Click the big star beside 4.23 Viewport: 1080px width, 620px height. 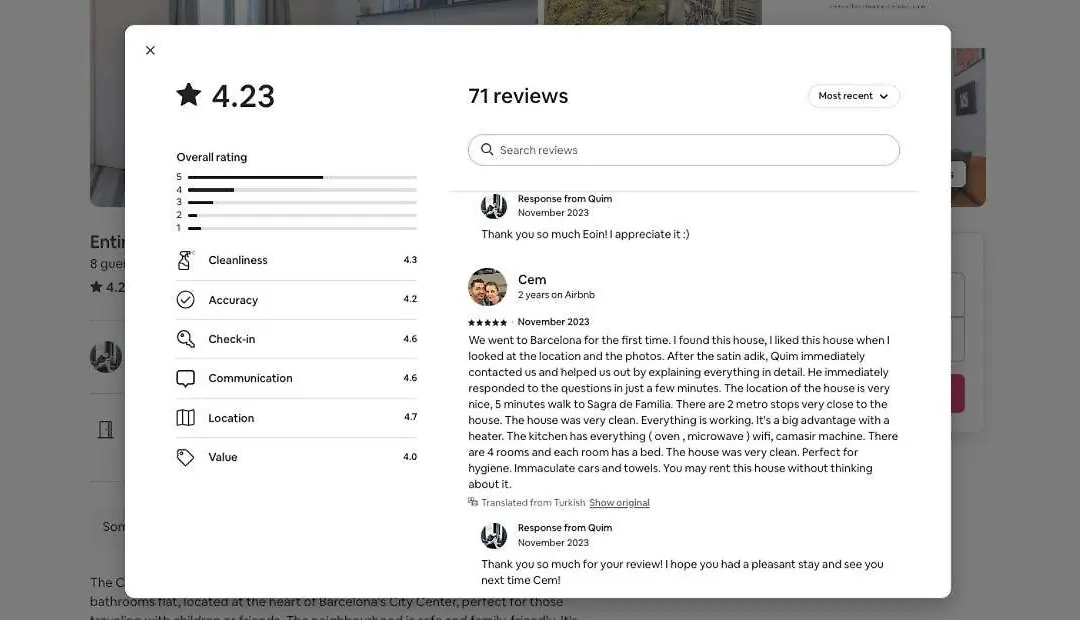click(x=189, y=94)
